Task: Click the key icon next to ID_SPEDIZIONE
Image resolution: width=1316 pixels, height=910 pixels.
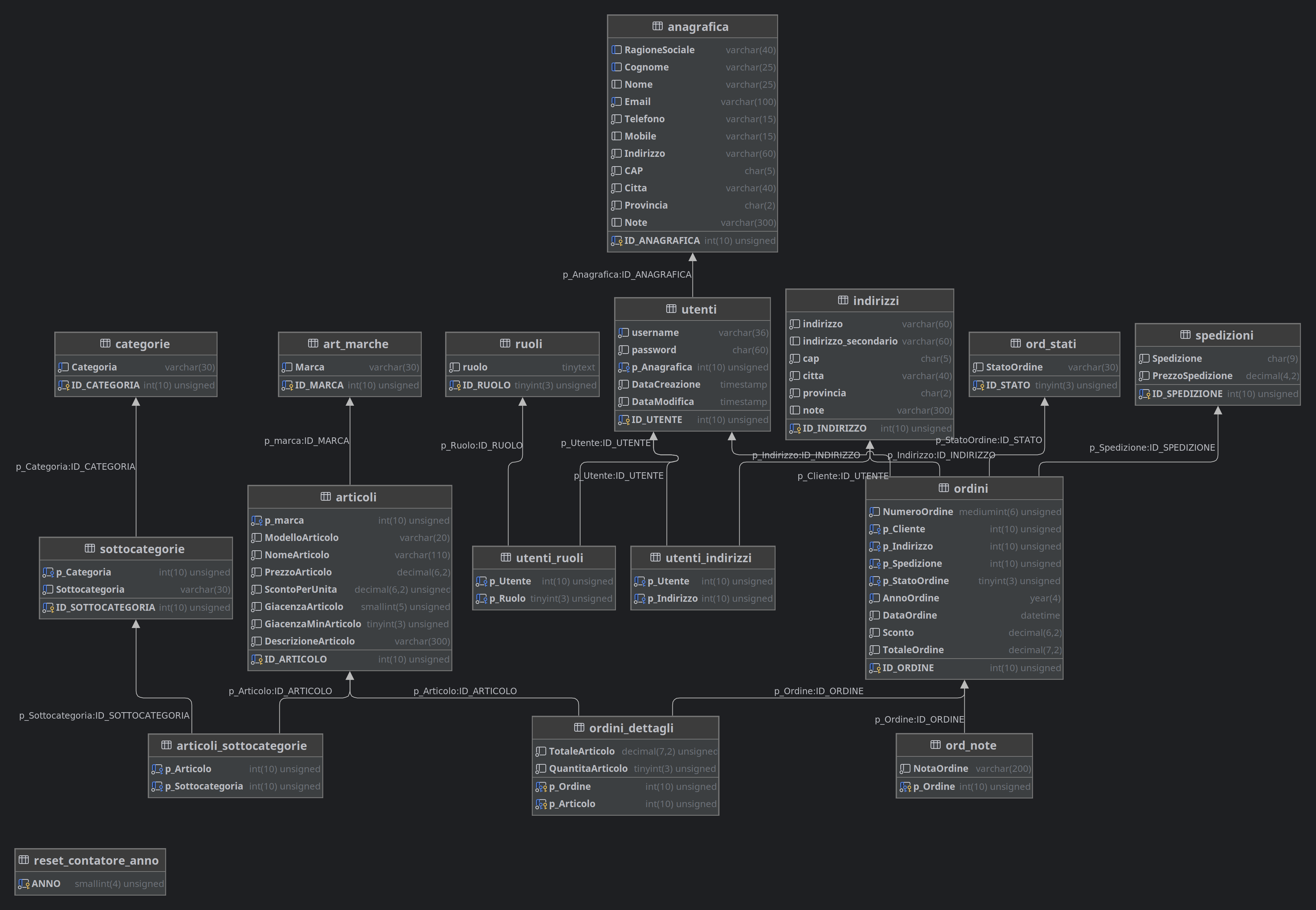Action: pyautogui.click(x=1144, y=394)
